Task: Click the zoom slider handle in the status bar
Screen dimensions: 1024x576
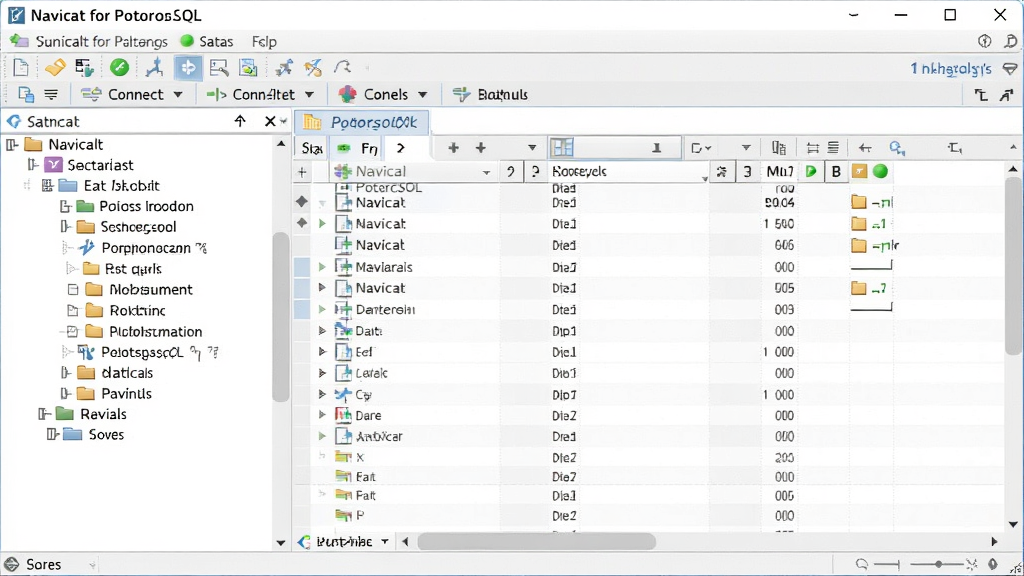Action: (x=938, y=564)
